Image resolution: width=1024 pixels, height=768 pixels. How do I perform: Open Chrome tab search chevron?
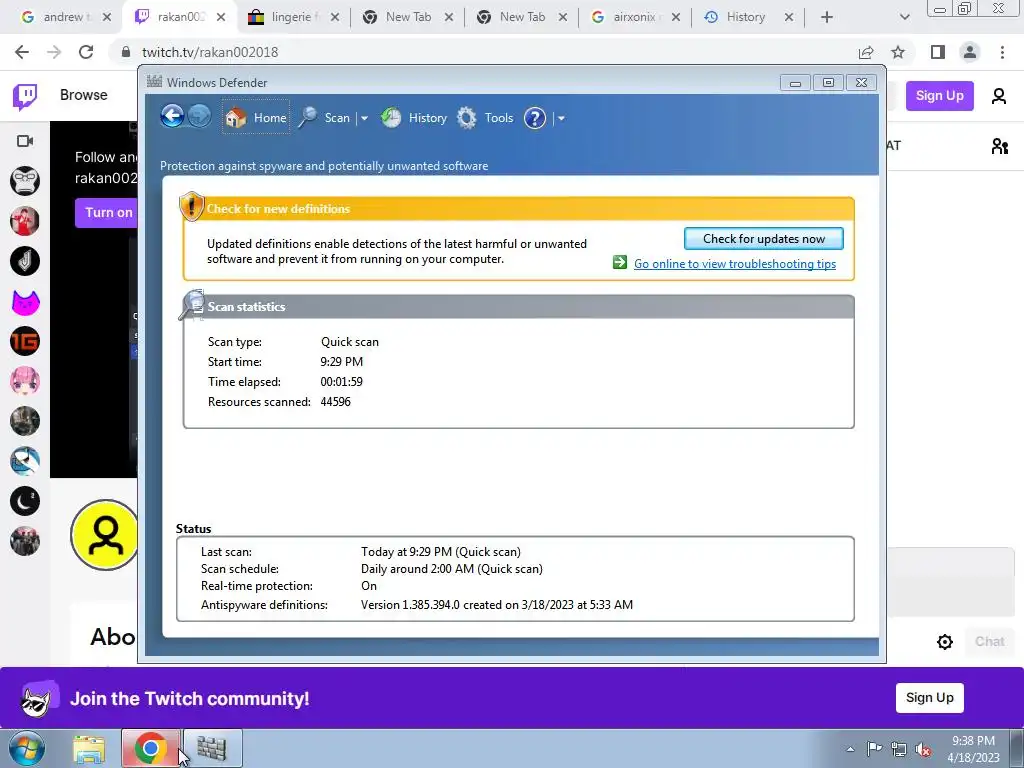904,17
